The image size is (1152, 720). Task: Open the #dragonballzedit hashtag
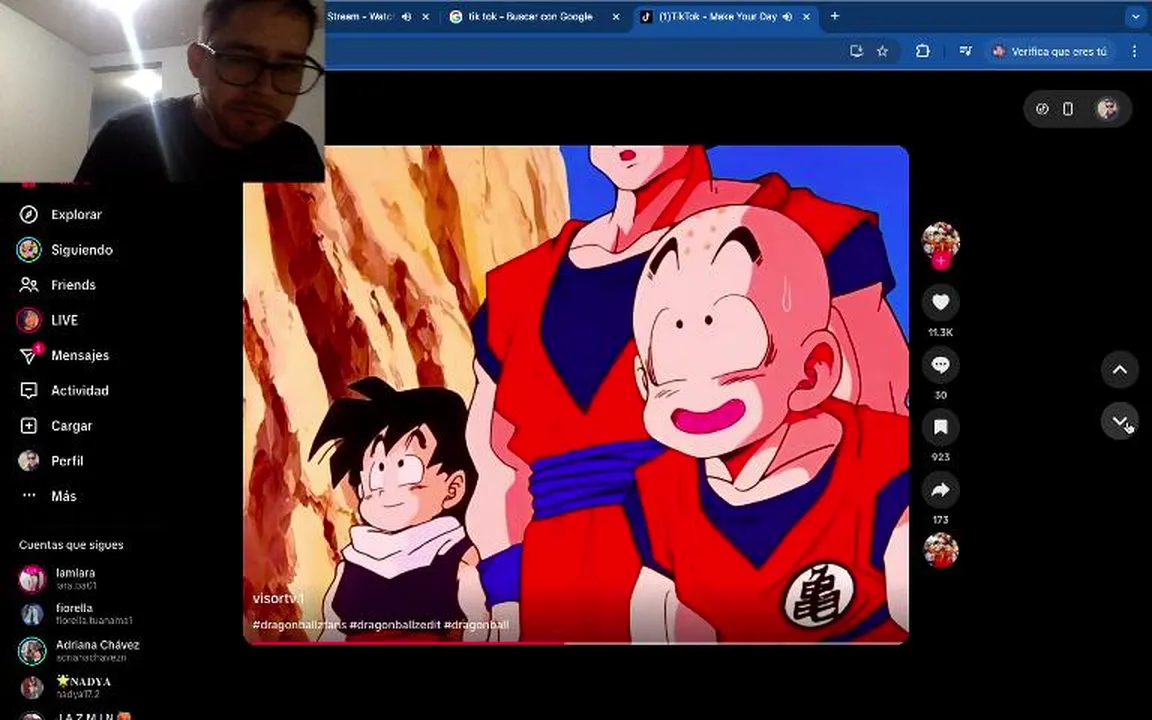click(x=395, y=624)
